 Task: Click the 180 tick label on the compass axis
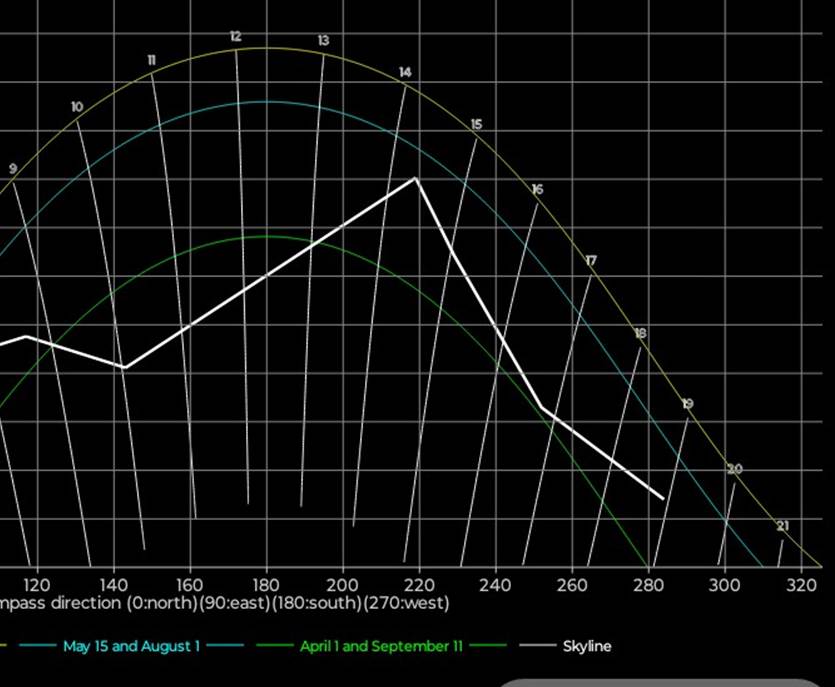coord(266,584)
